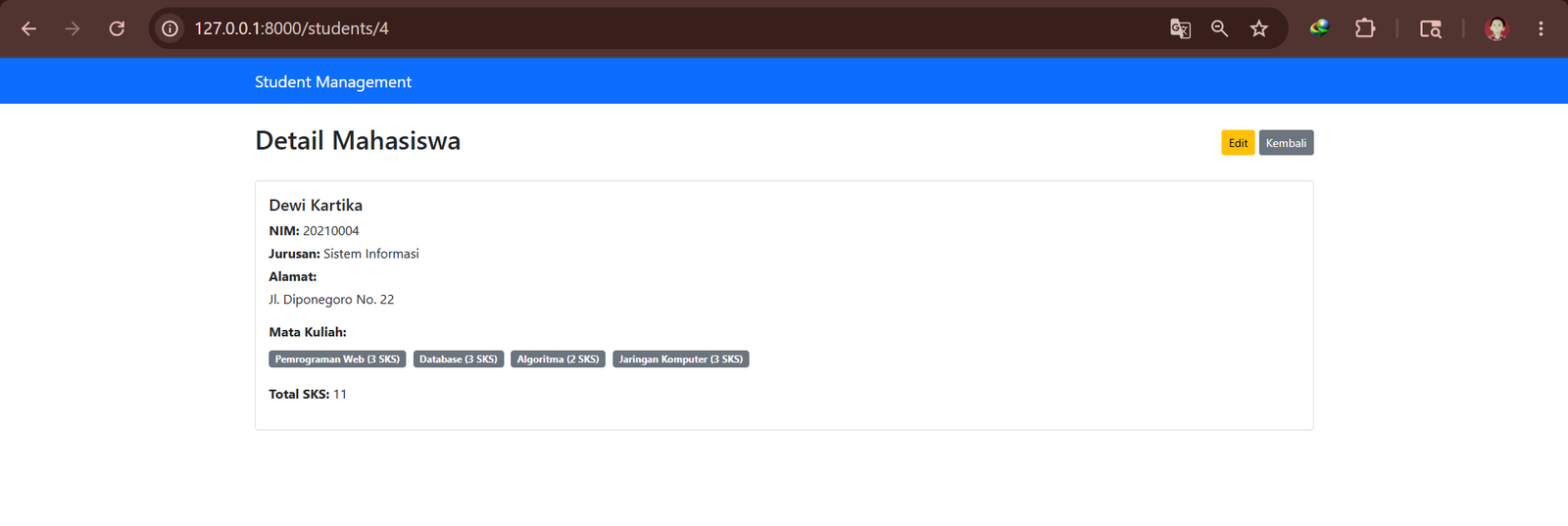The image size is (1568, 526).
Task: Click the Mata Kuliah label
Action: tap(308, 332)
